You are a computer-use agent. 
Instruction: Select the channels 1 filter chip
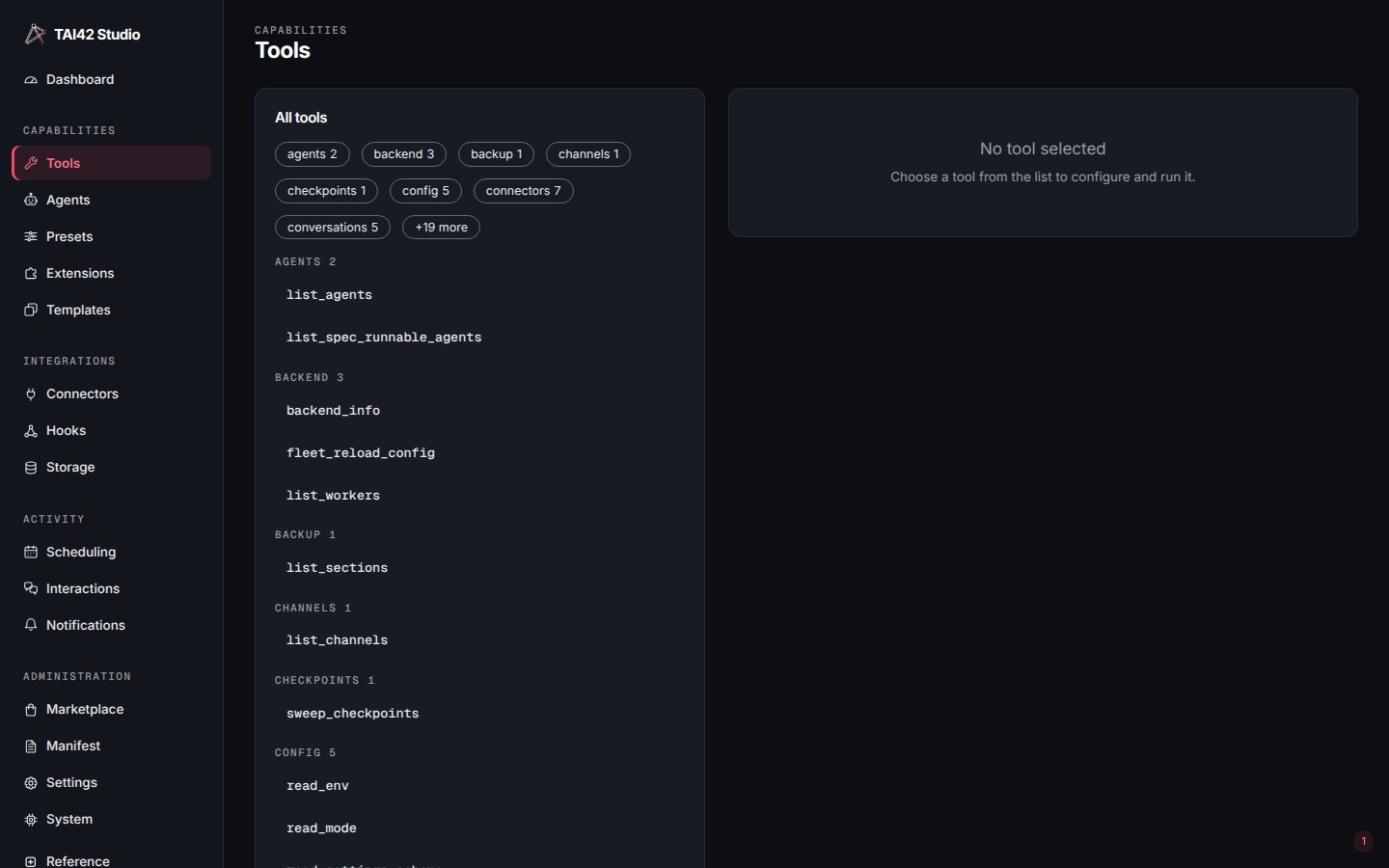[x=588, y=154]
